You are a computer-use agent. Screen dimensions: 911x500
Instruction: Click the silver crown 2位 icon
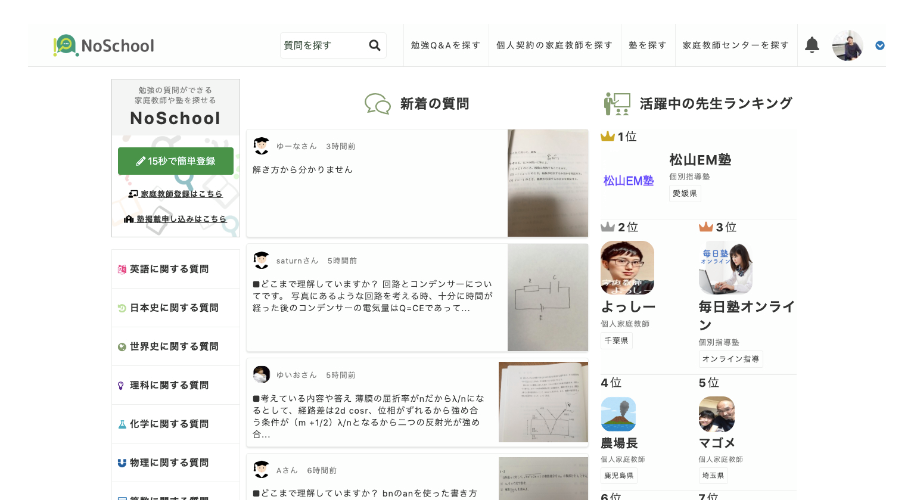coord(608,226)
